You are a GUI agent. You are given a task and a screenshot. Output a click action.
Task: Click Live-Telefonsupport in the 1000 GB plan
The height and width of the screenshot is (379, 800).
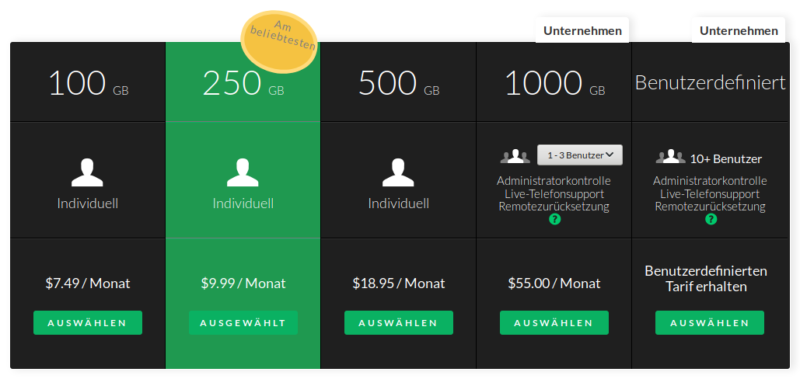pyautogui.click(x=554, y=194)
